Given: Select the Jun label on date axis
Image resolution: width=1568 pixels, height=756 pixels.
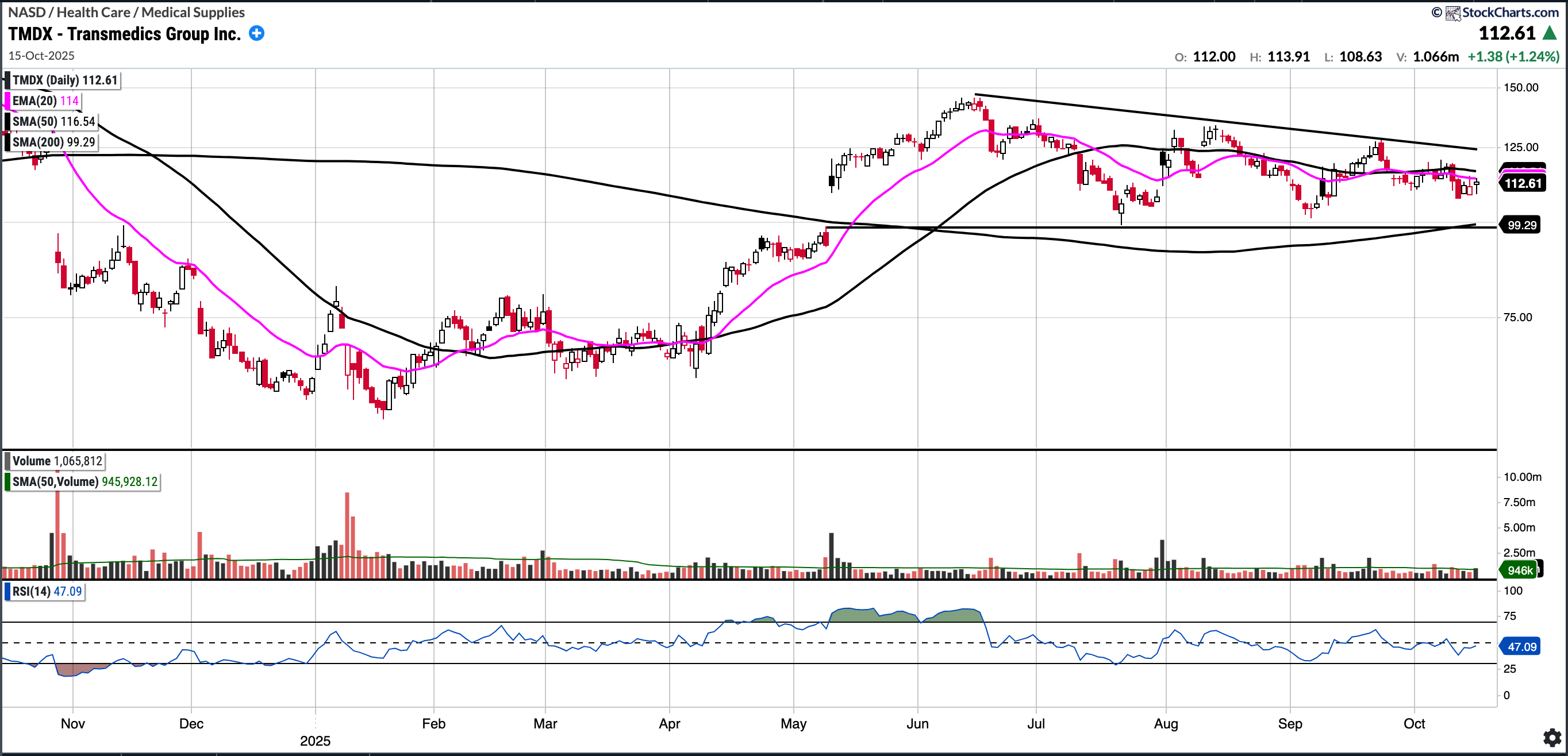Looking at the screenshot, I should (917, 724).
